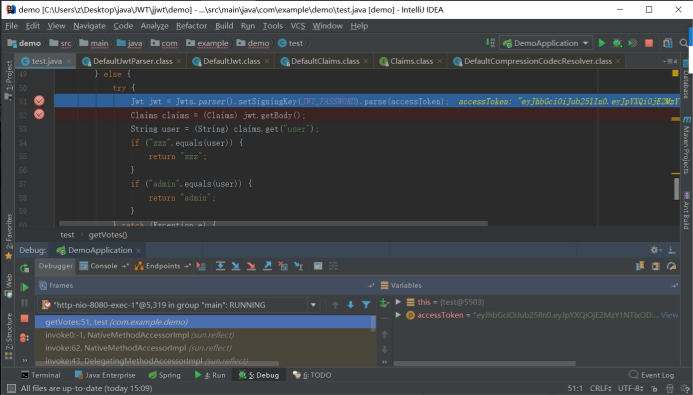
Task: Click the Trace Current Stream Chain icon
Action: 333,266
